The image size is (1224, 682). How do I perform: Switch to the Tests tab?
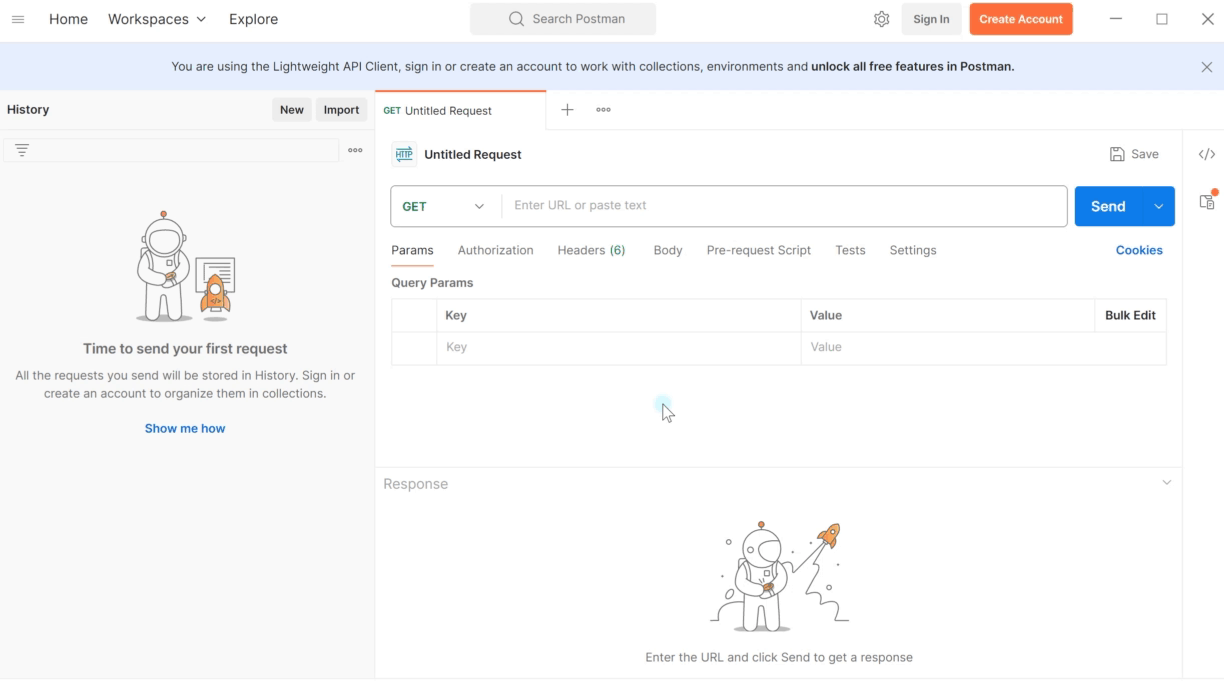850,250
